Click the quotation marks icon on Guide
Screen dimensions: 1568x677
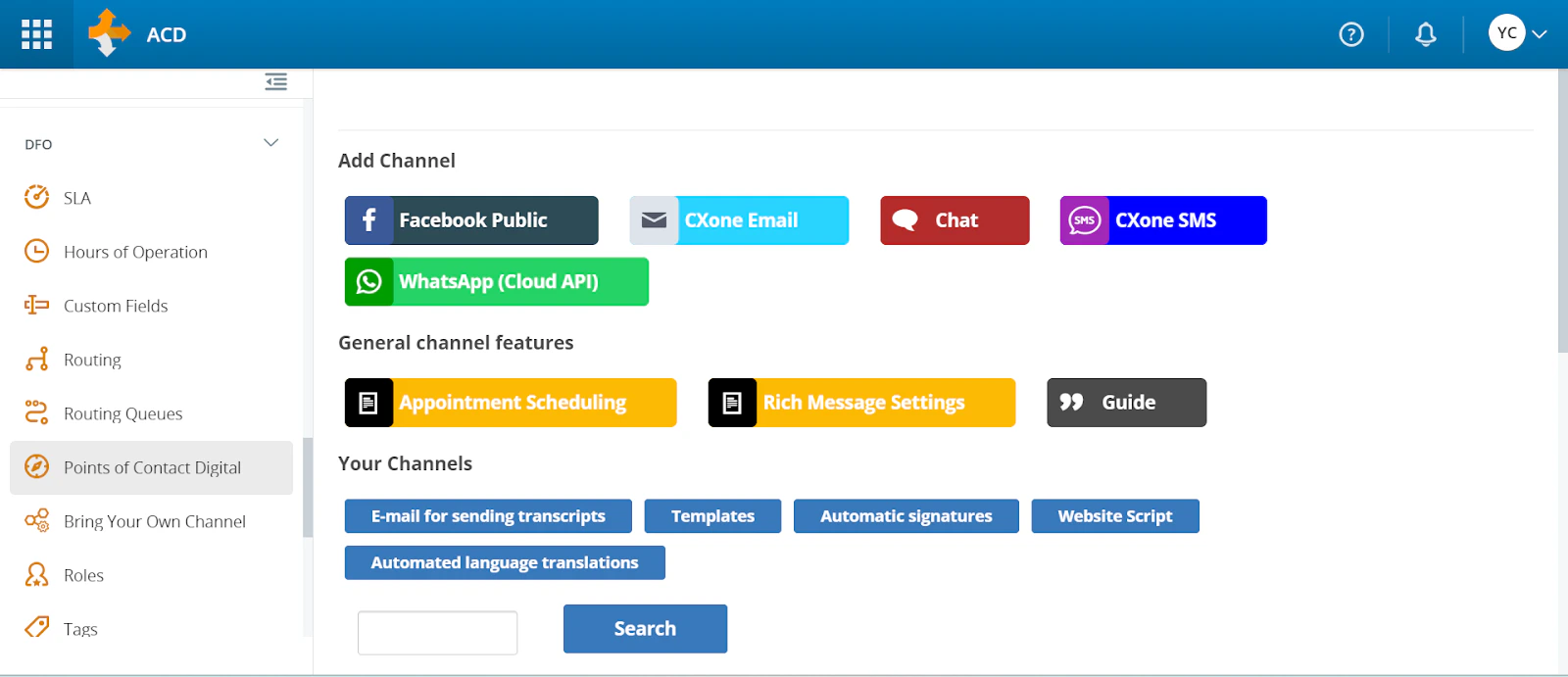pos(1071,403)
